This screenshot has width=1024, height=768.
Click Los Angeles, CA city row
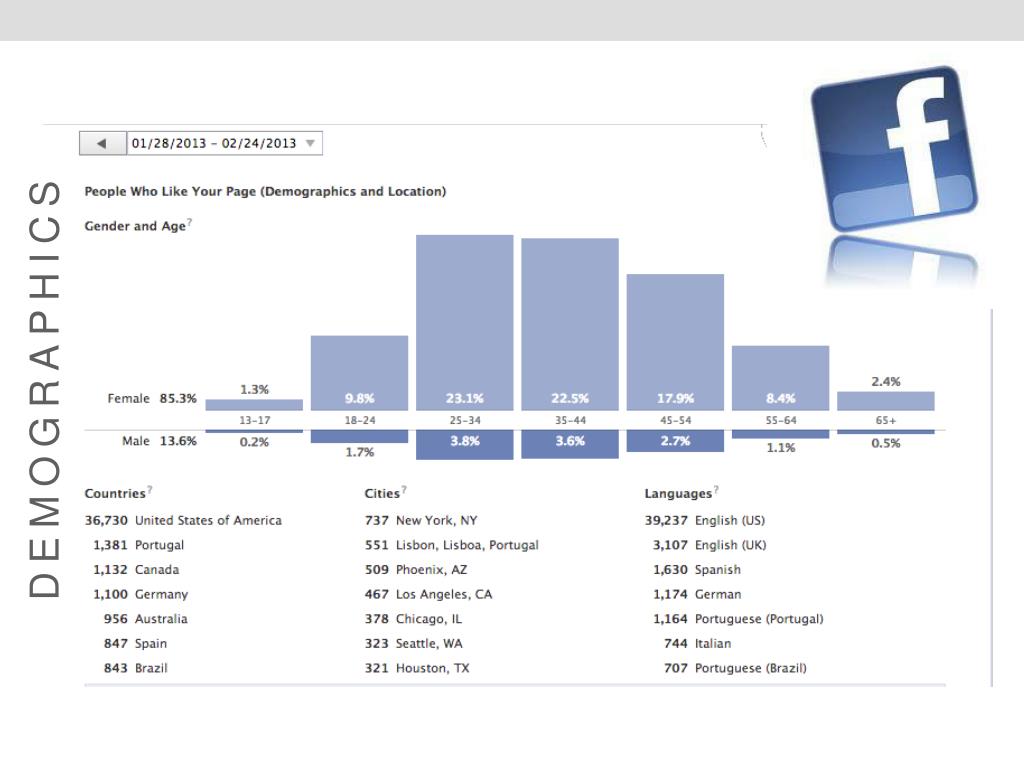coord(428,595)
